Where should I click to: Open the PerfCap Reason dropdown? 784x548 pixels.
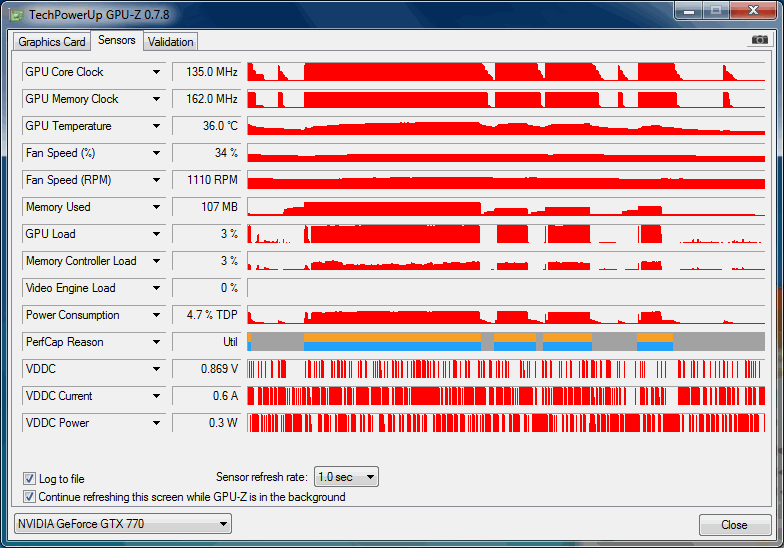(x=156, y=342)
